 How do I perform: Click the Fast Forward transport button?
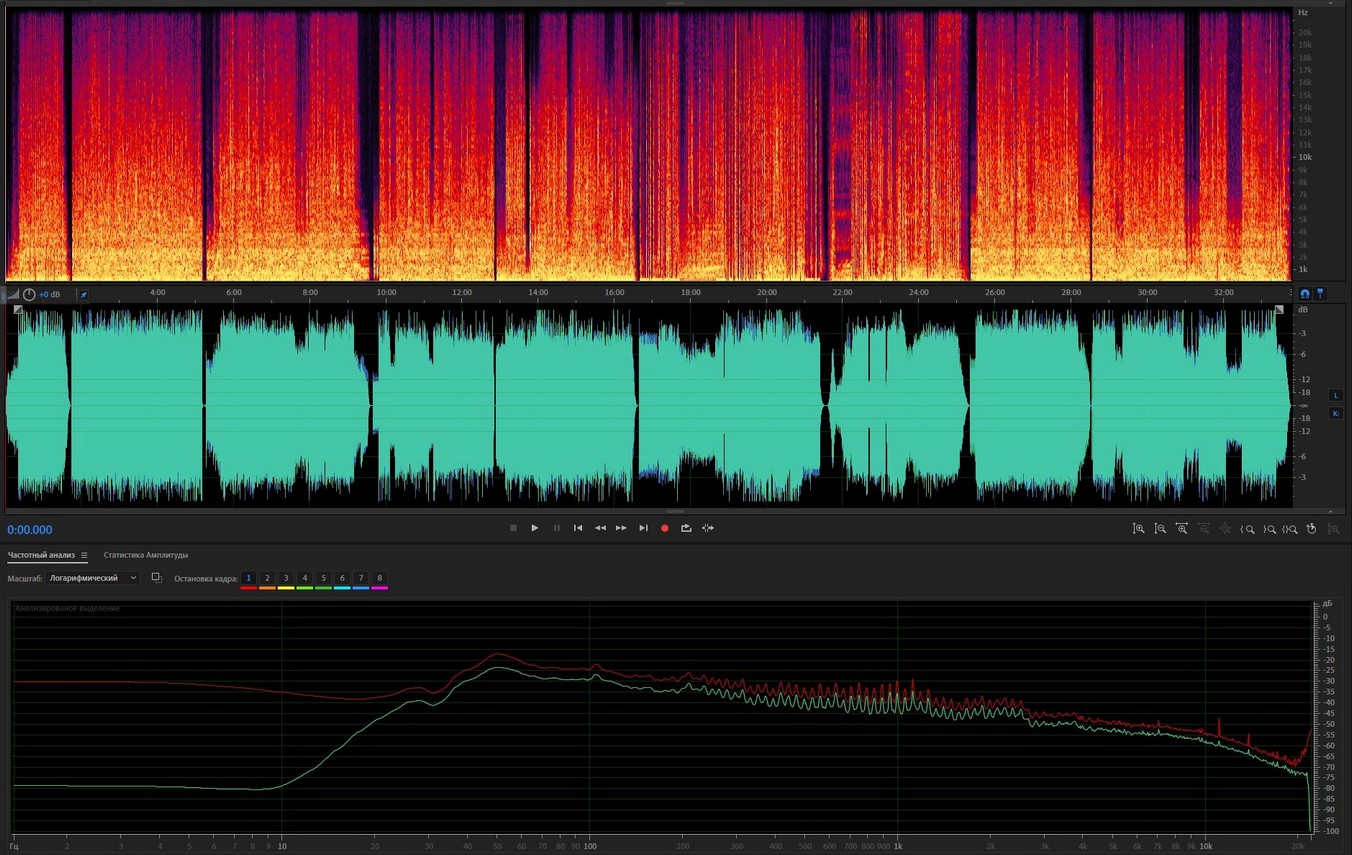(621, 528)
